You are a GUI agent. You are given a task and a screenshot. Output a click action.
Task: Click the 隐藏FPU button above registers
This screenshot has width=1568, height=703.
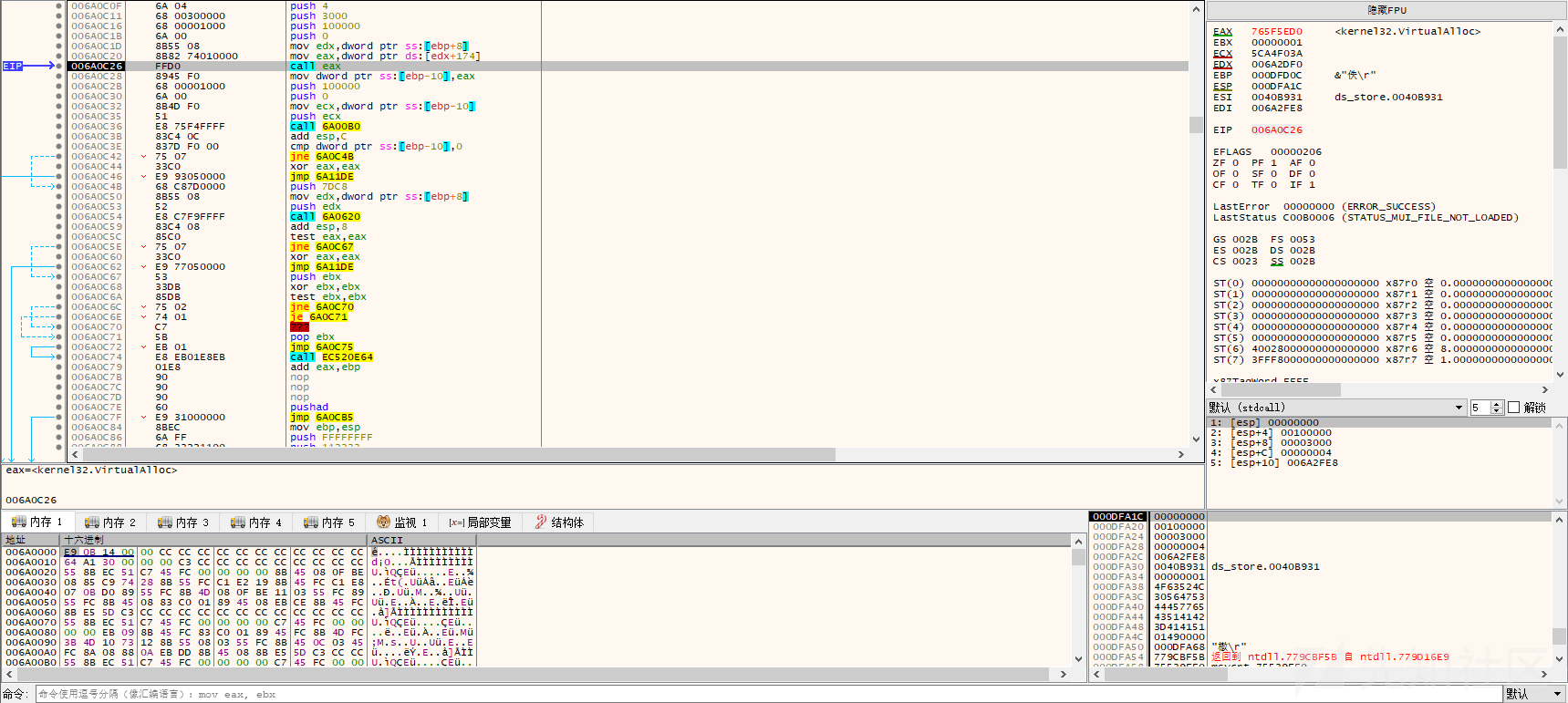1386,10
